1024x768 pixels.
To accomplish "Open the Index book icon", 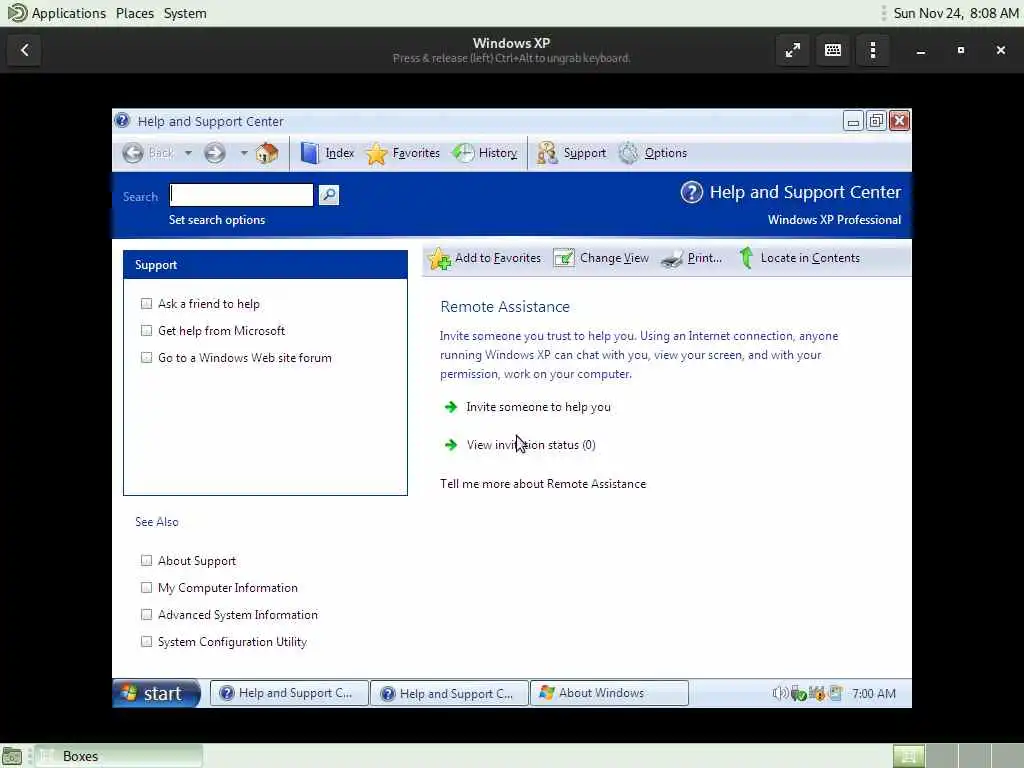I will click(310, 153).
